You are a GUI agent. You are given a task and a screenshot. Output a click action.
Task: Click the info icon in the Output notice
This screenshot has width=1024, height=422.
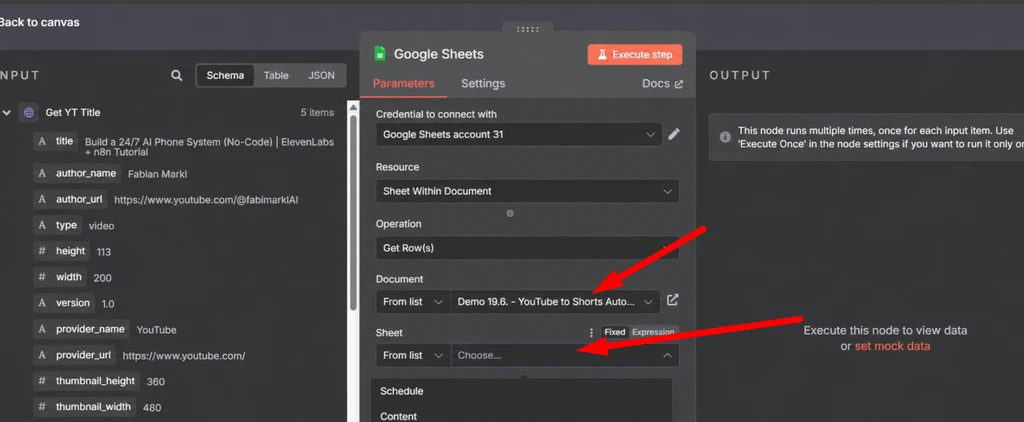pyautogui.click(x=725, y=137)
